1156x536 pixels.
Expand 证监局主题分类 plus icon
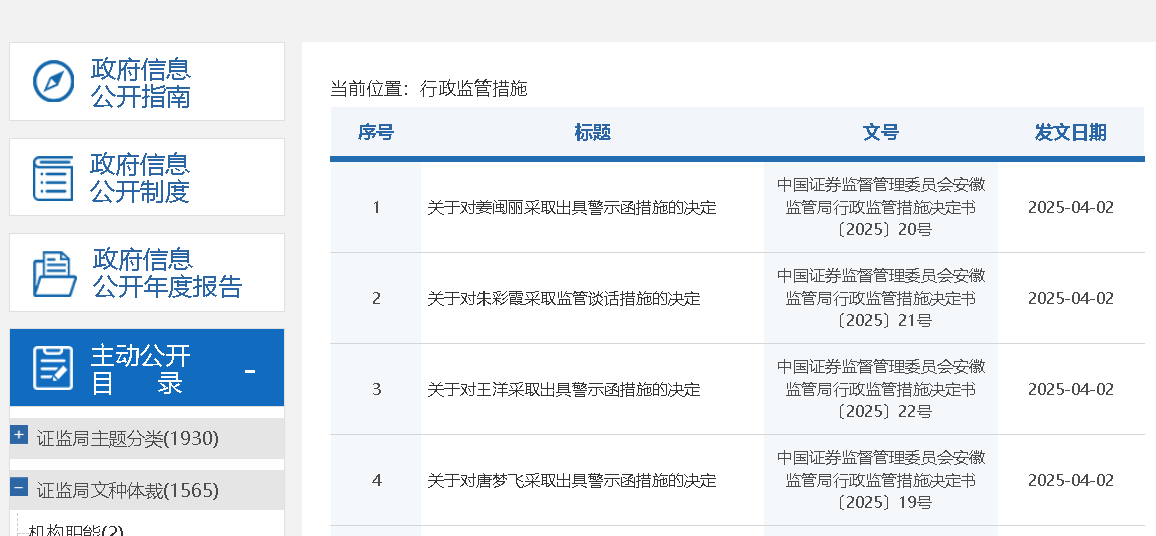pyautogui.click(x=19, y=435)
